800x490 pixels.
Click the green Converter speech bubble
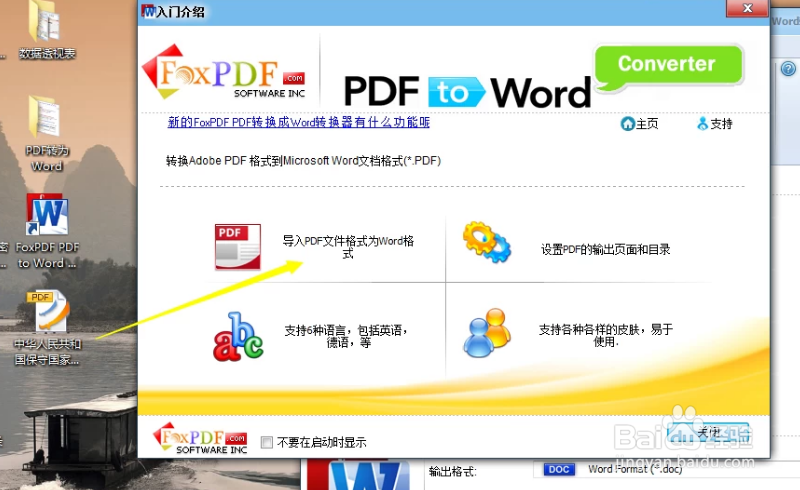pos(668,67)
